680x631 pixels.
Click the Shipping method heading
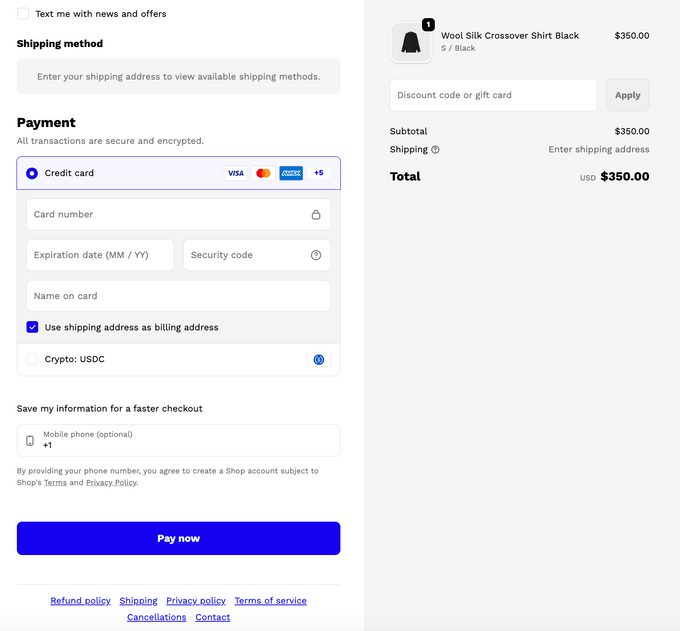pos(60,43)
